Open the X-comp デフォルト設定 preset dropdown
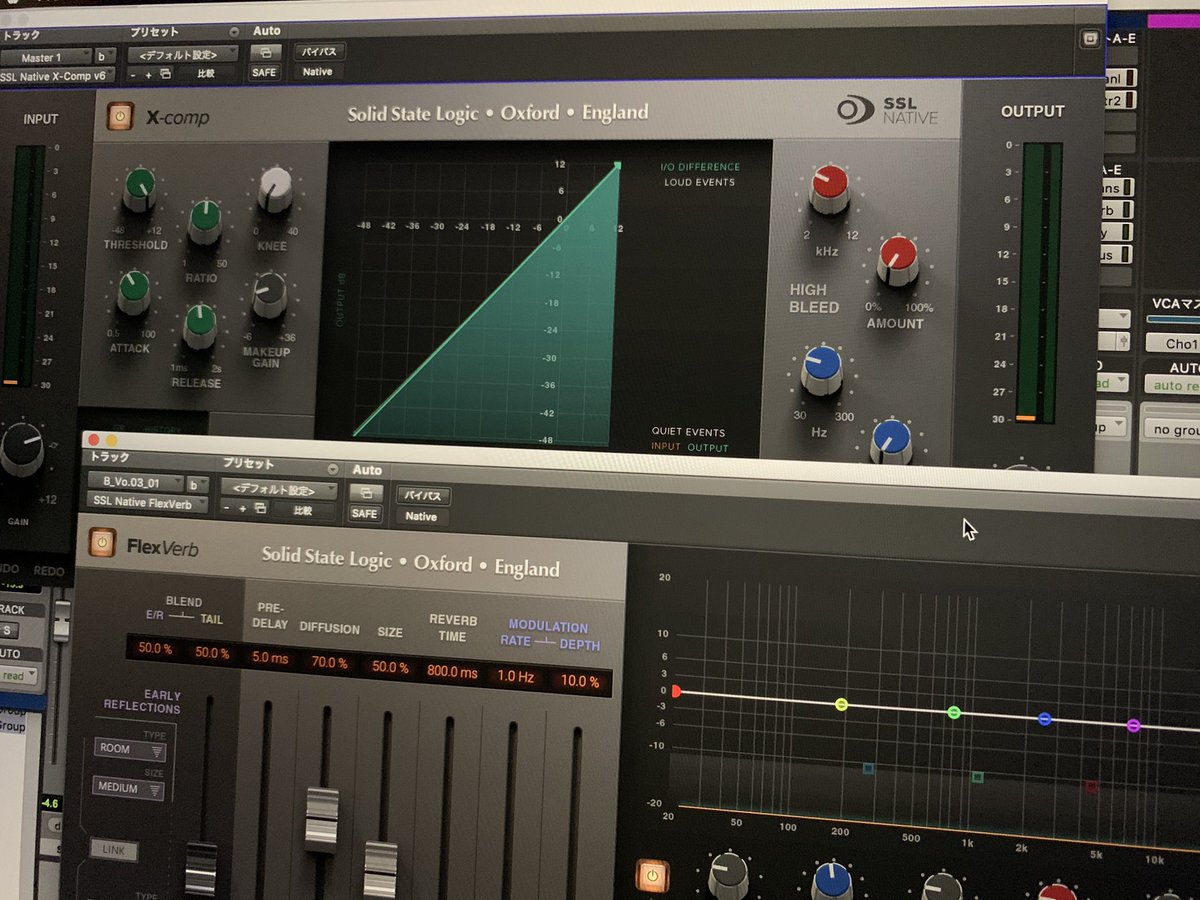Image resolution: width=1200 pixels, height=900 pixels. click(184, 54)
